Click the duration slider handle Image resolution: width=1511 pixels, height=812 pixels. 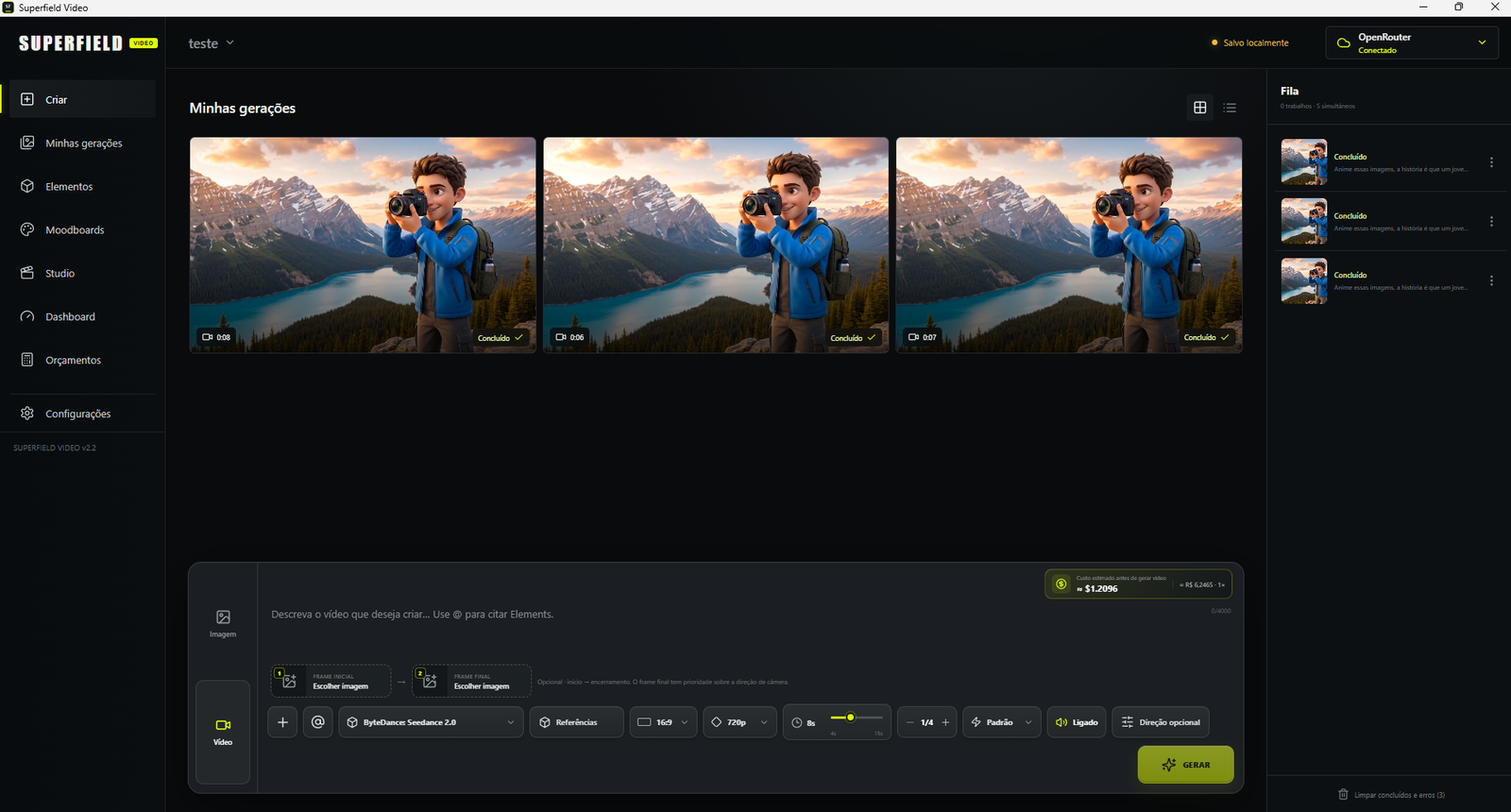[850, 718]
